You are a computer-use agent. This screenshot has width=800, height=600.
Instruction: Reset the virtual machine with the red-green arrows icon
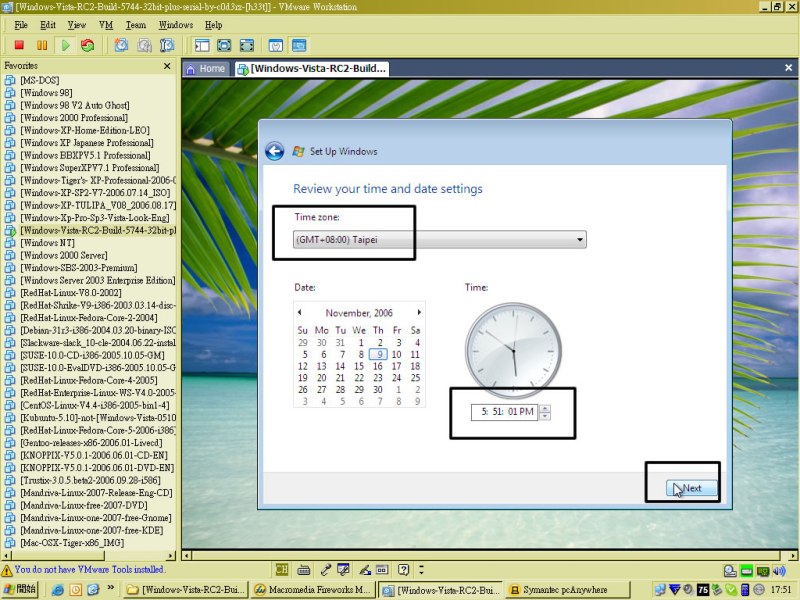[88, 45]
